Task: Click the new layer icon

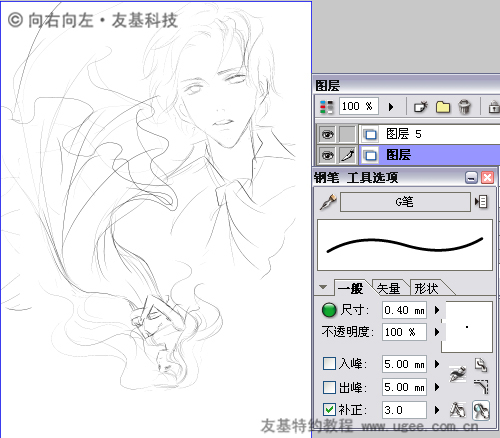Action: tap(421, 107)
